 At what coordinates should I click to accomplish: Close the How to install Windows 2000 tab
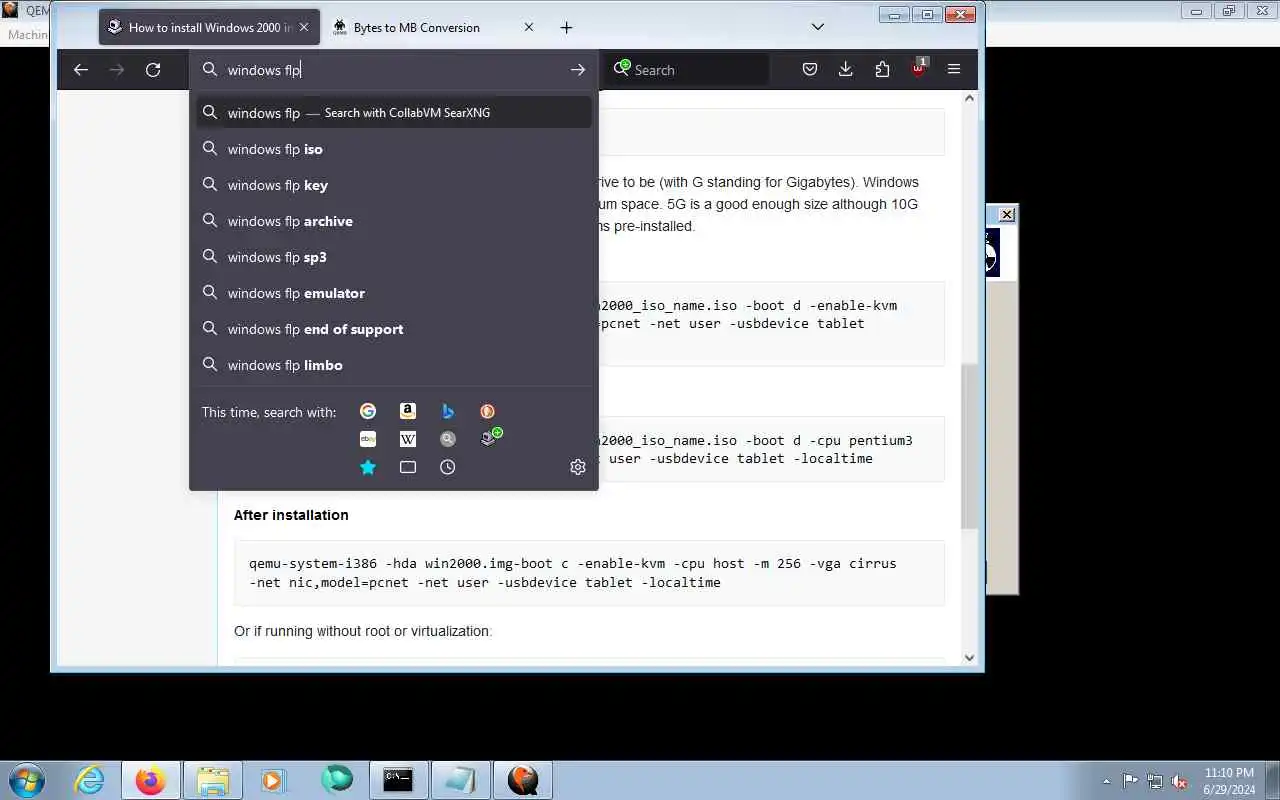tap(304, 27)
